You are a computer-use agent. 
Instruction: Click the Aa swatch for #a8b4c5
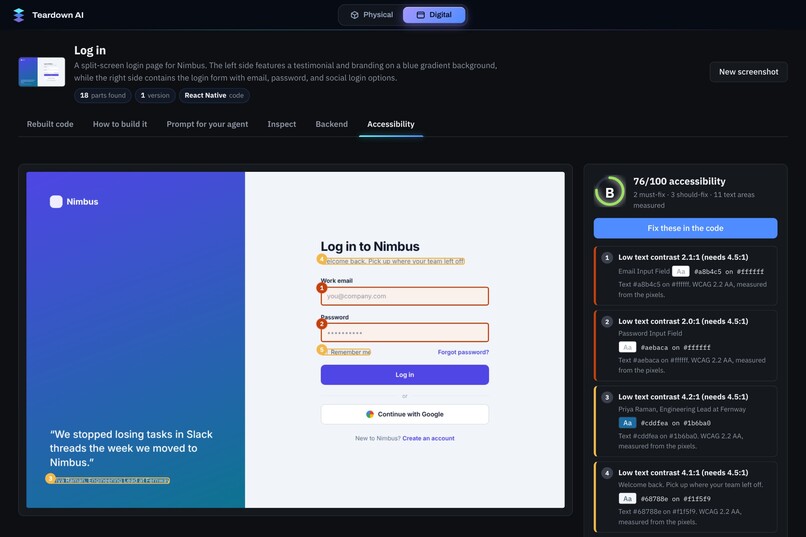click(681, 271)
